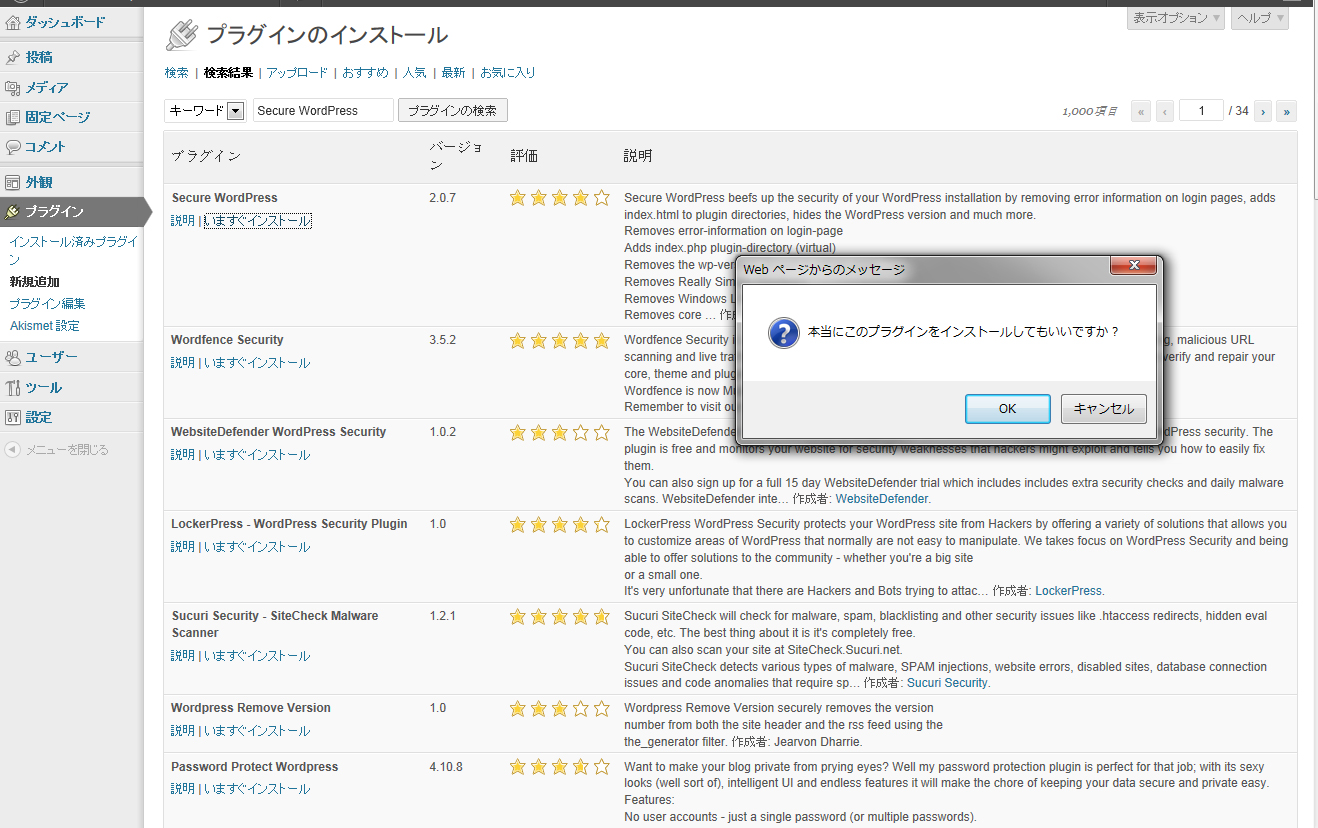Go to previous page of results
The height and width of the screenshot is (828, 1318).
click(x=1165, y=111)
